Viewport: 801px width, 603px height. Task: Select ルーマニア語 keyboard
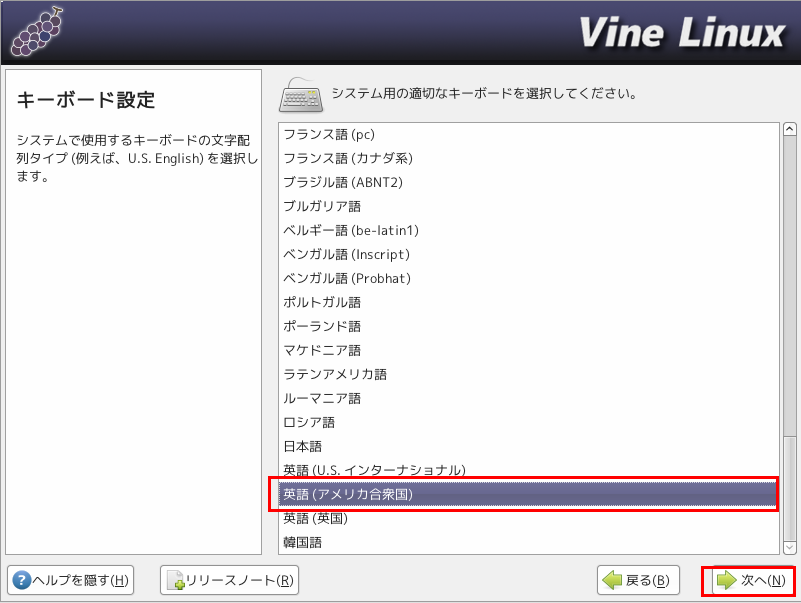[x=529, y=399]
